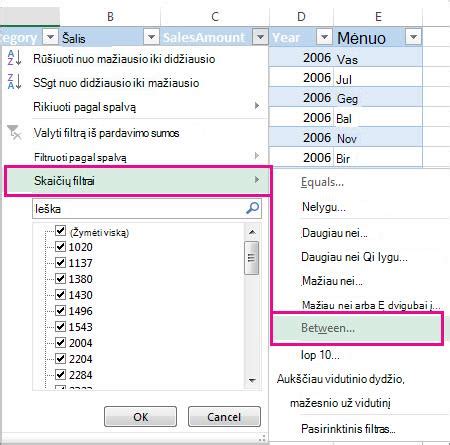Click the cell containing Geg
The width and height of the screenshot is (450, 445).
click(378, 97)
